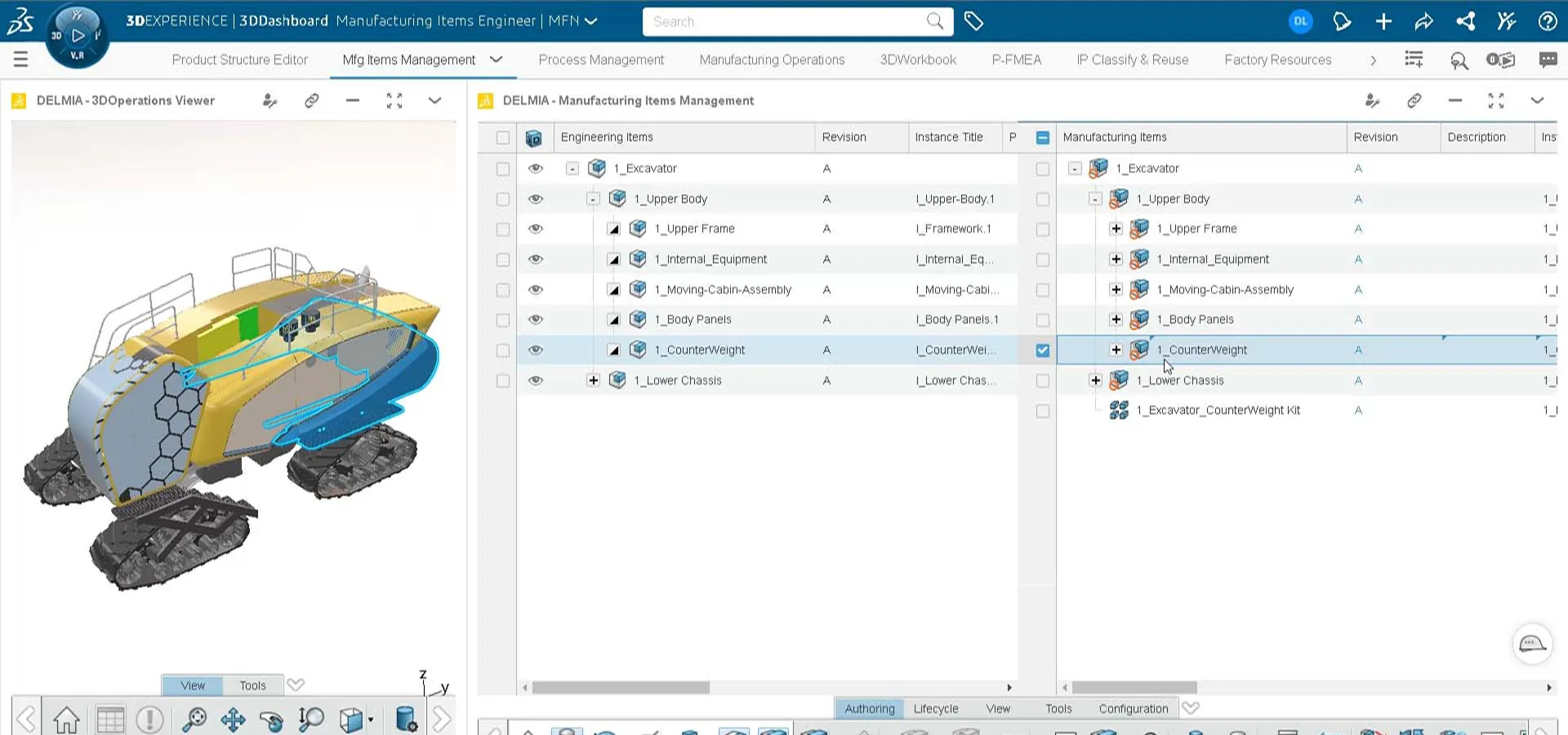Show more tabs with right arrow
The image size is (1568, 735).
tap(1373, 60)
